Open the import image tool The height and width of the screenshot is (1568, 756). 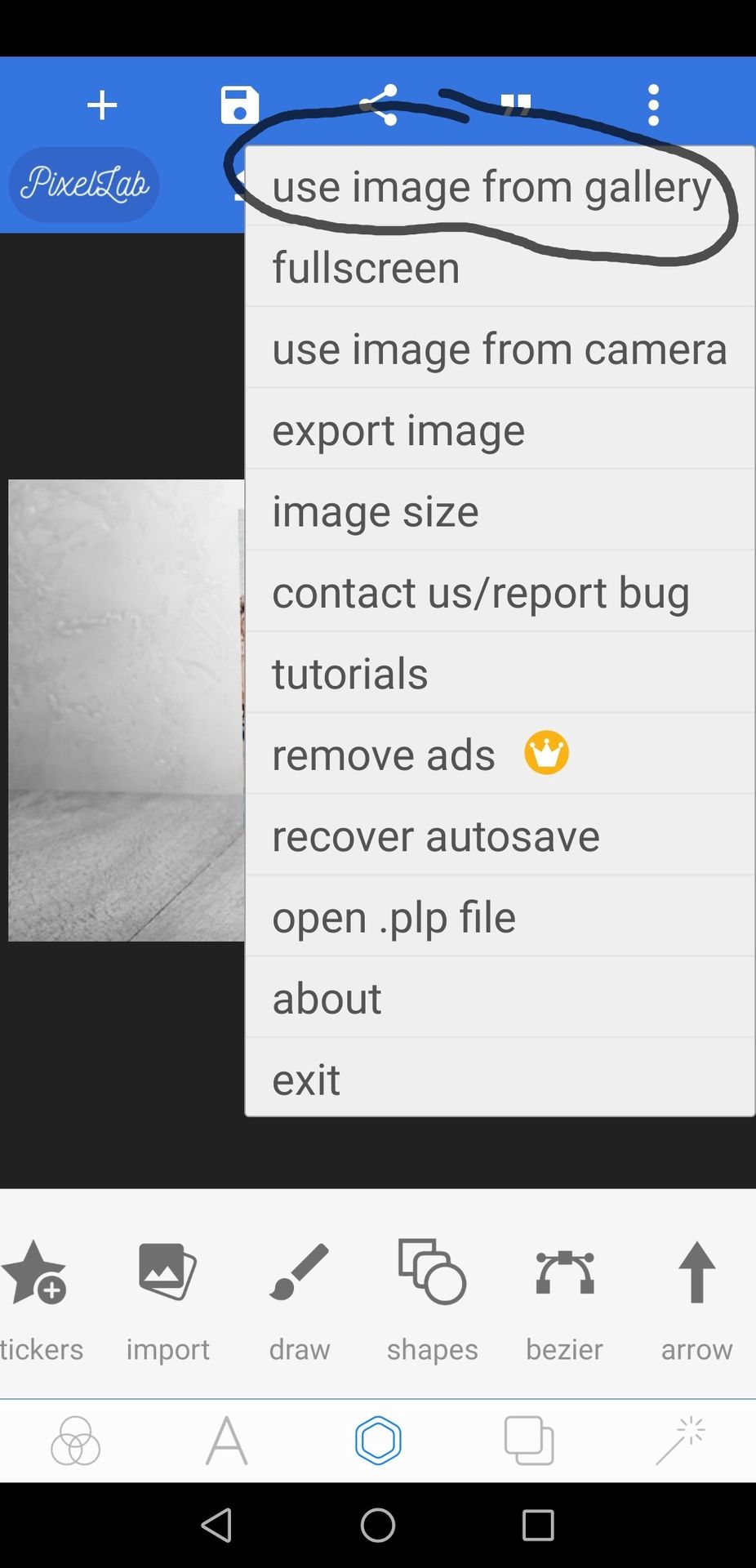pos(167,1294)
